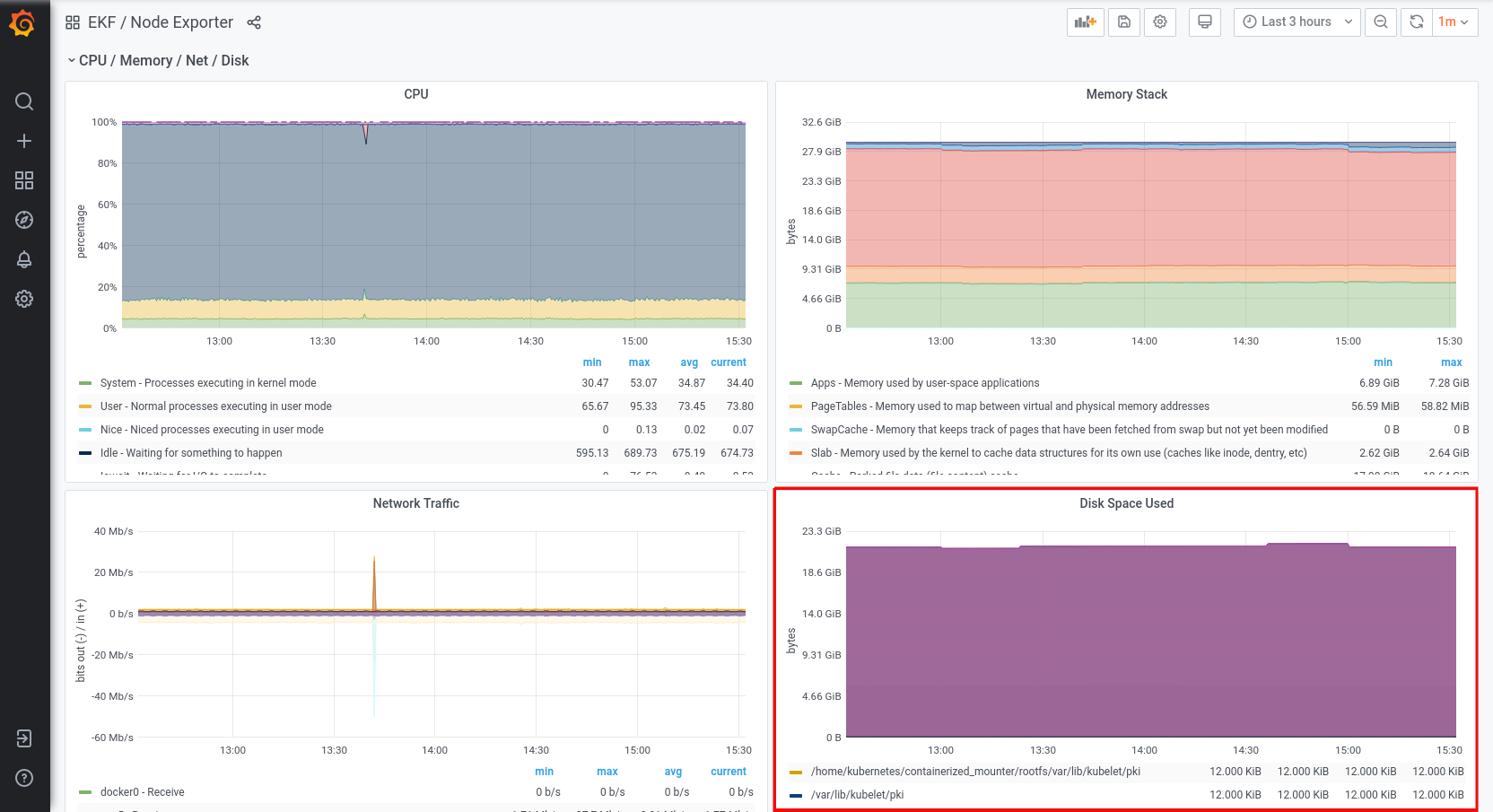This screenshot has height=812, width=1493.
Task: Toggle the PageTables memory series
Action: point(1010,406)
